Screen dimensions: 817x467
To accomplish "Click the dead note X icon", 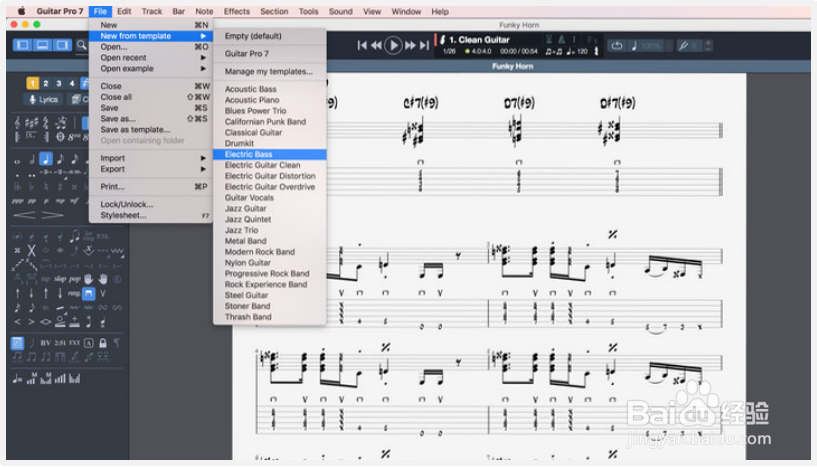I will pyautogui.click(x=31, y=251).
